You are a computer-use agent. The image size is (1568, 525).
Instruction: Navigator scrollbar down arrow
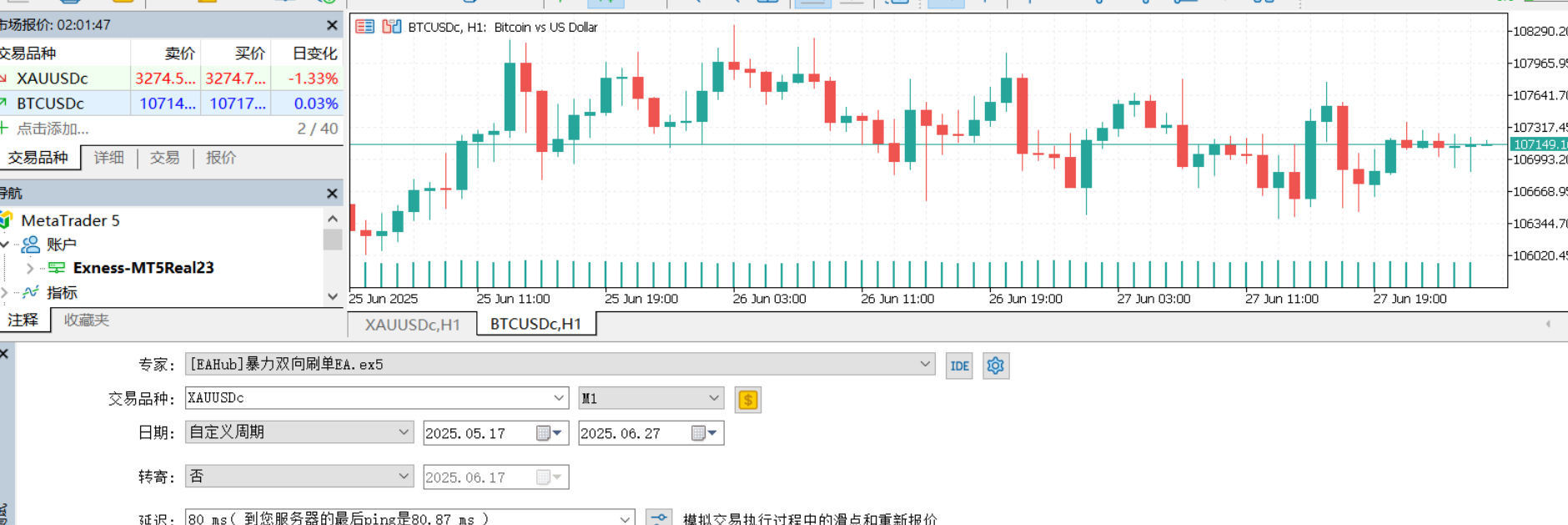point(333,296)
